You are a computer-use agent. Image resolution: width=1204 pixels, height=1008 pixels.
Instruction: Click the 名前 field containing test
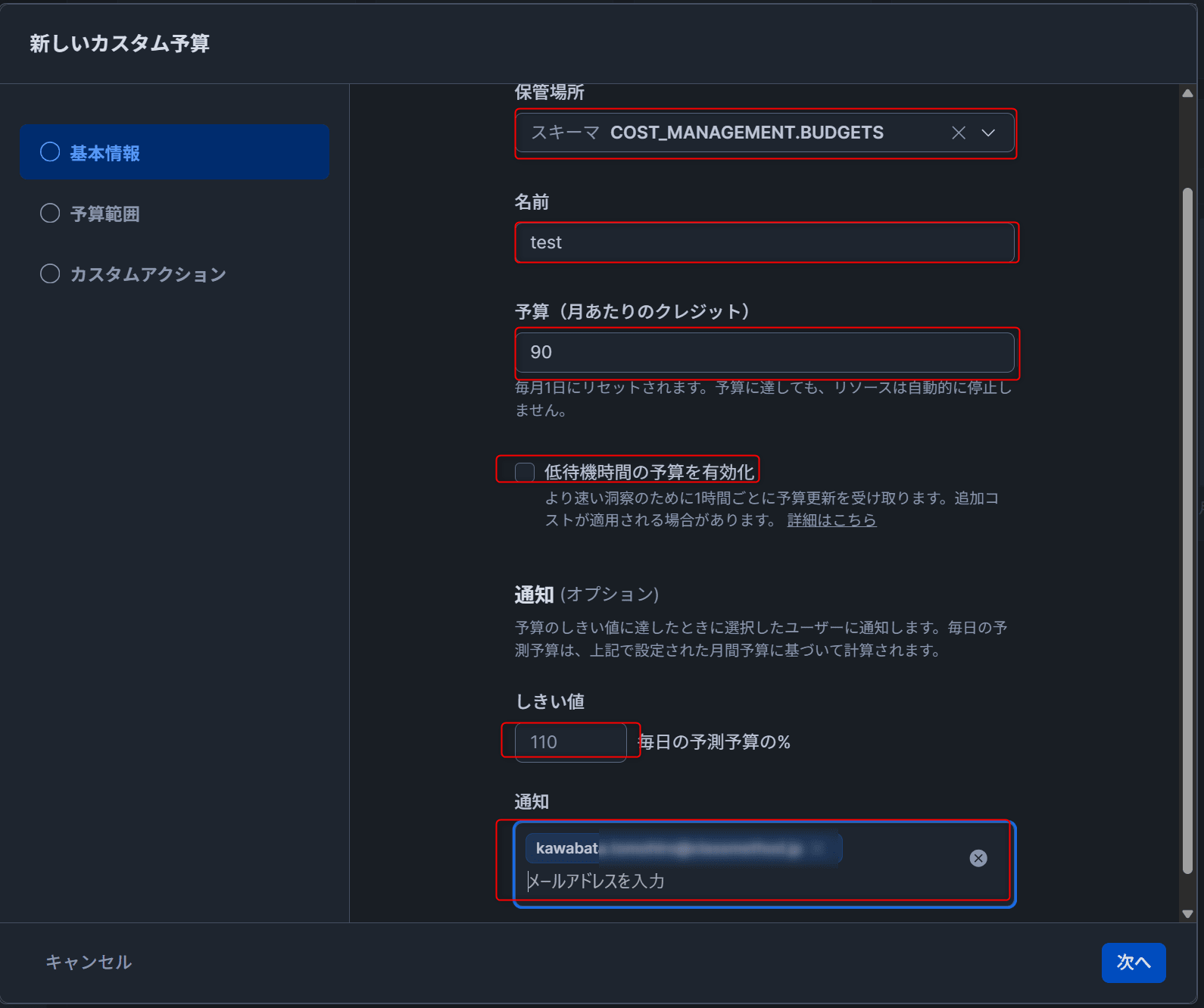(x=765, y=242)
